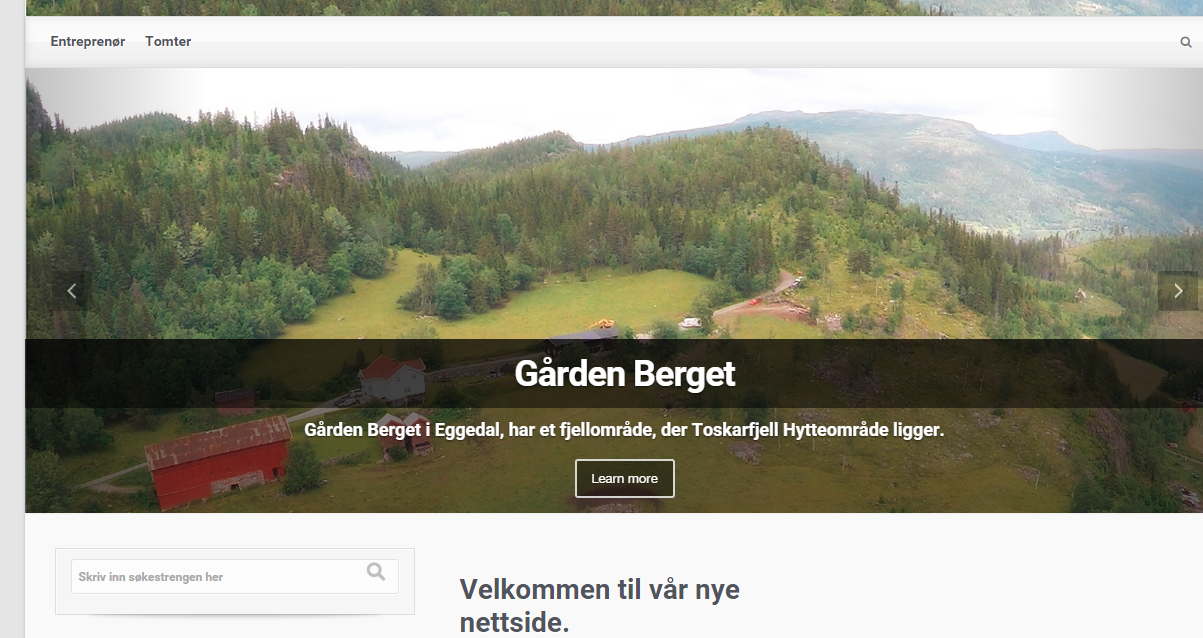Open the Tomter menu item

pos(168,42)
